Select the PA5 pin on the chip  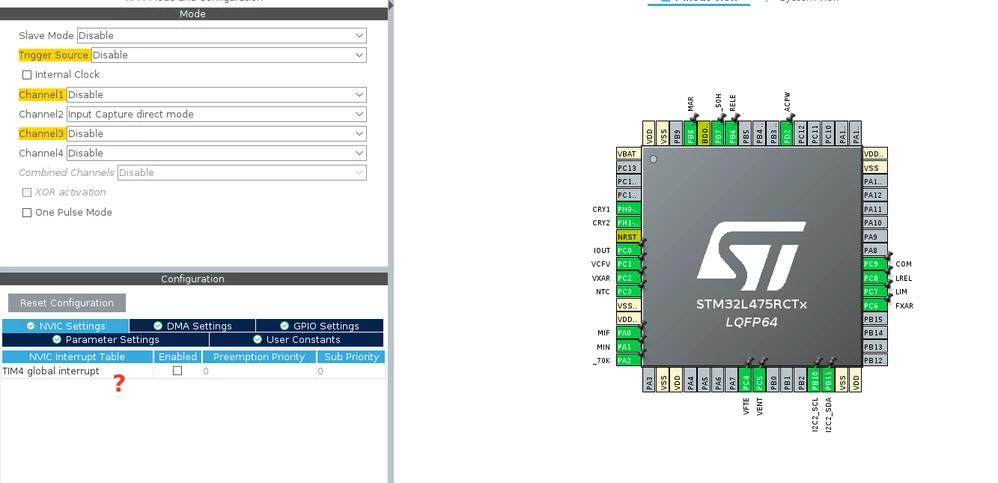pos(704,380)
